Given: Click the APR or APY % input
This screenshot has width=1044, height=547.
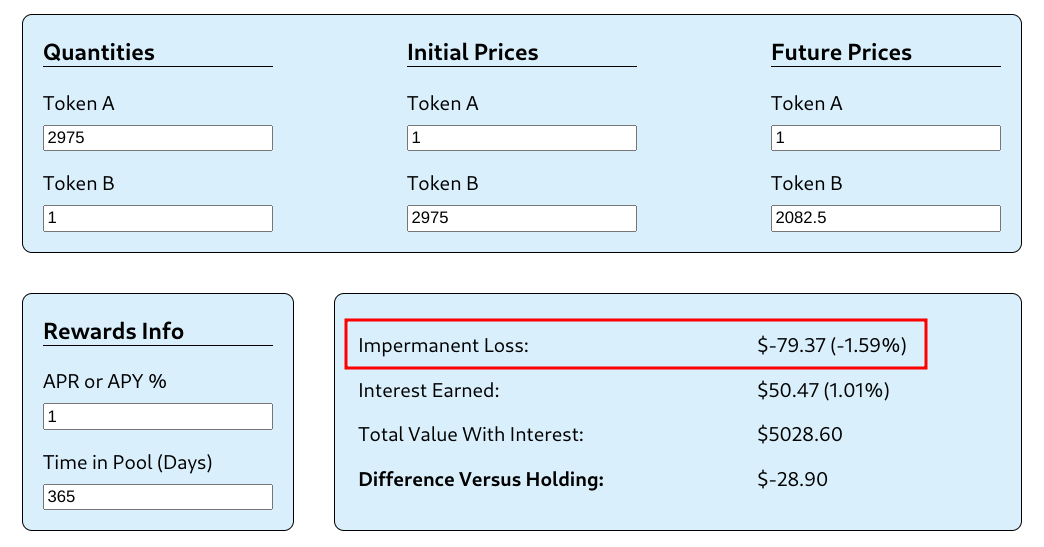Looking at the screenshot, I should (158, 416).
